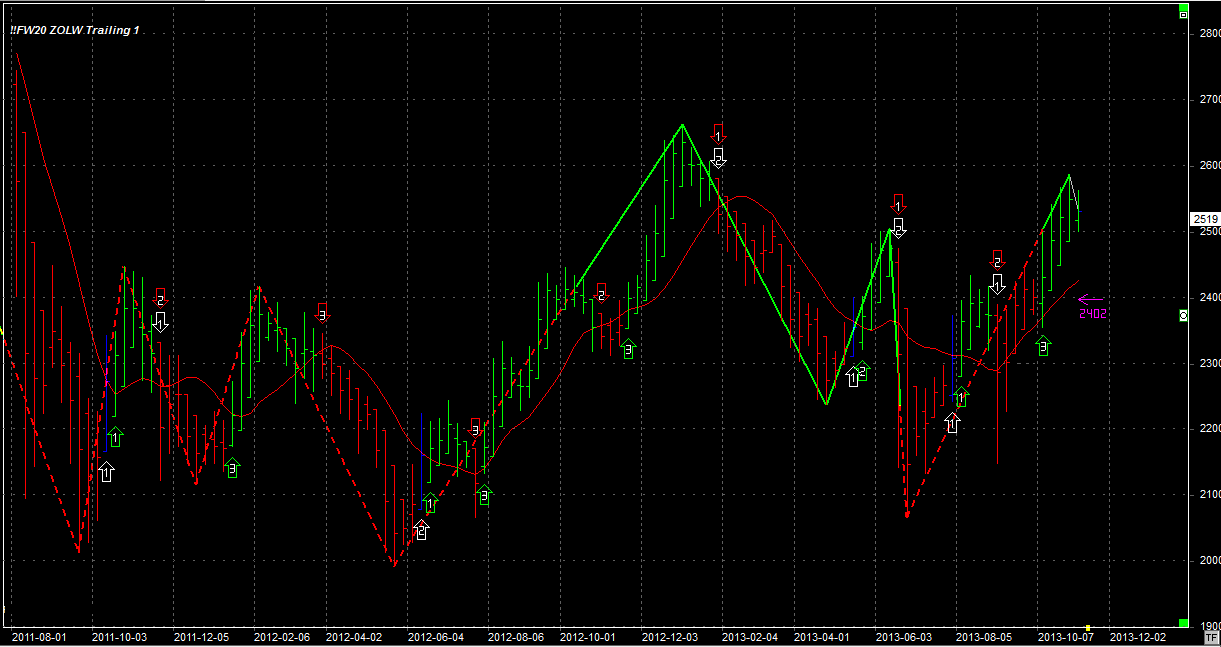The image size is (1221, 647).
Task: Click the green square at chart's bottom-right corner
Action: click(1184, 622)
